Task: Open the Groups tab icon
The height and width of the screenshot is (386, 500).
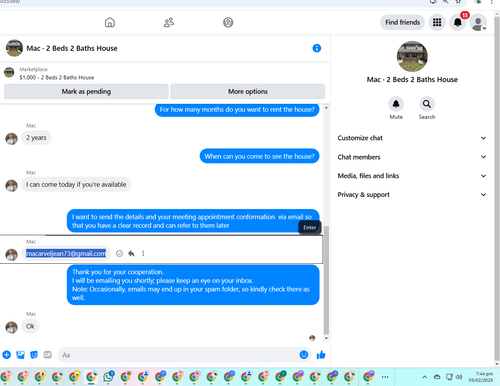Action: [x=228, y=22]
